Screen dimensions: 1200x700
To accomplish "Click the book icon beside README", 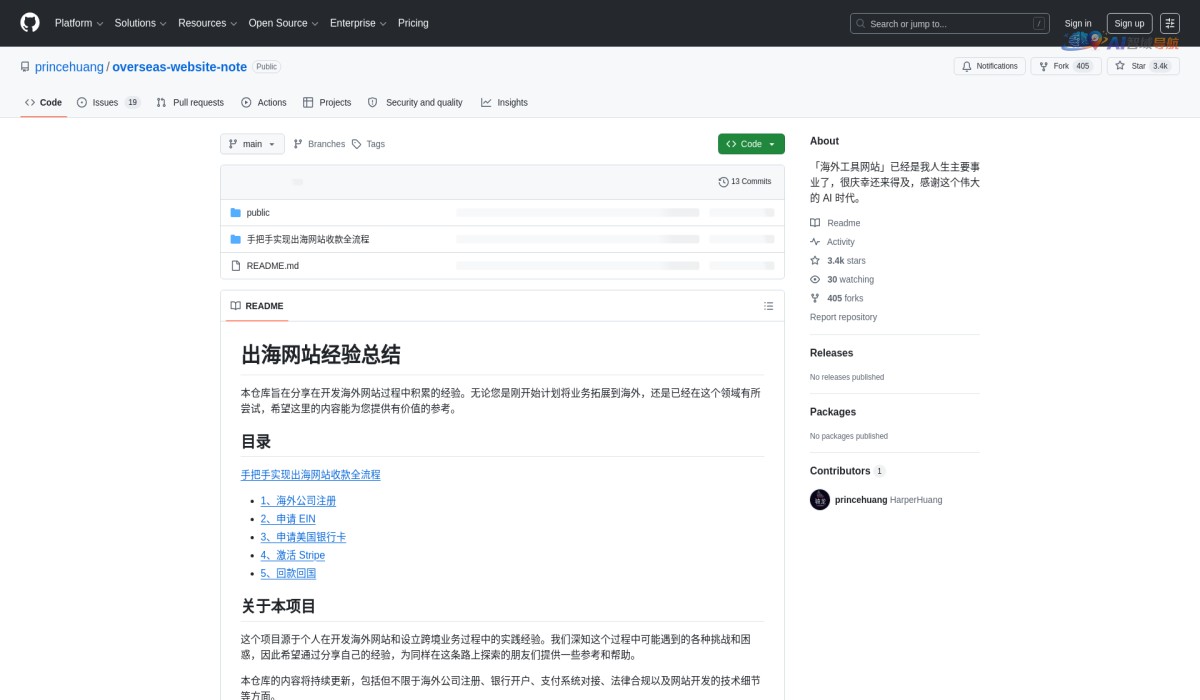I will click(234, 305).
